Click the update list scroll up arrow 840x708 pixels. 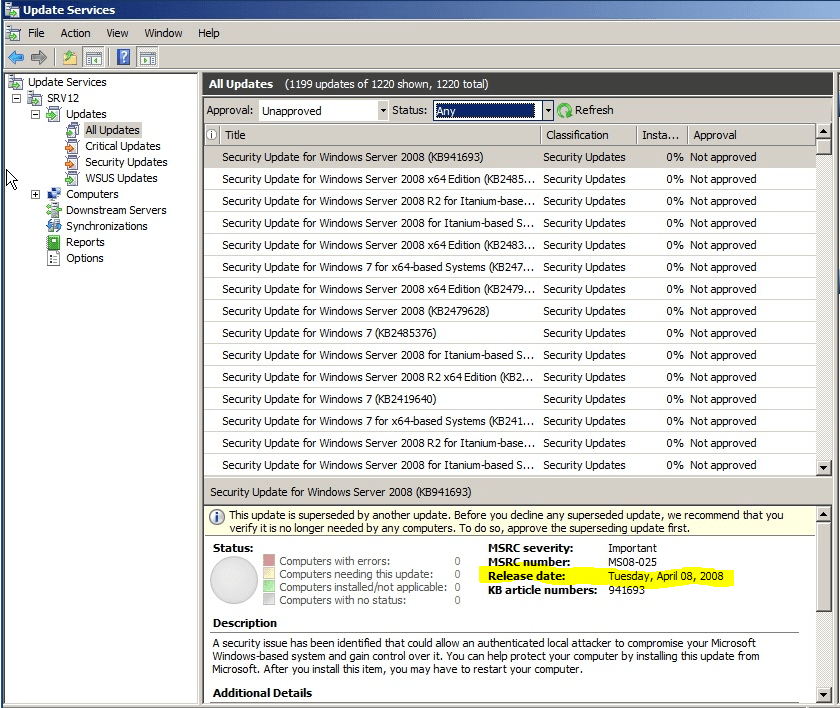pyautogui.click(x=823, y=131)
